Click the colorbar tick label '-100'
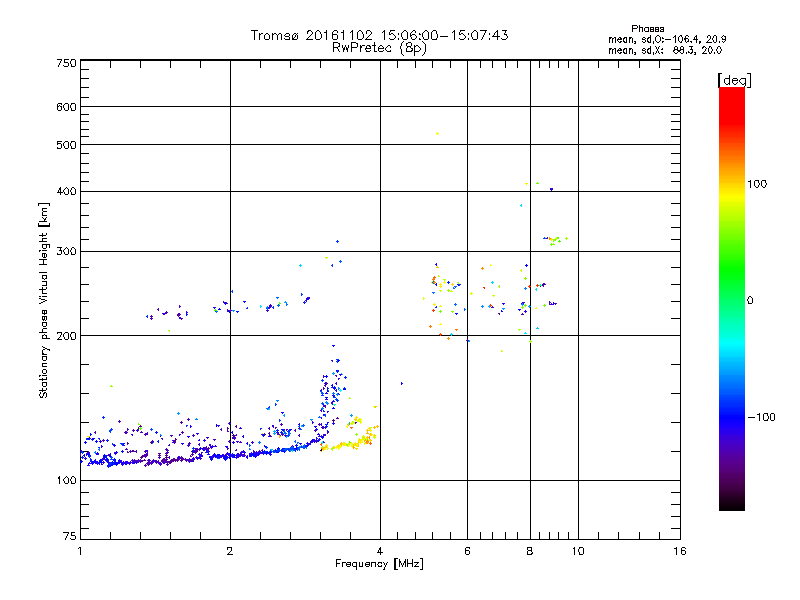Screen dimensions: 800x600 tap(761, 417)
